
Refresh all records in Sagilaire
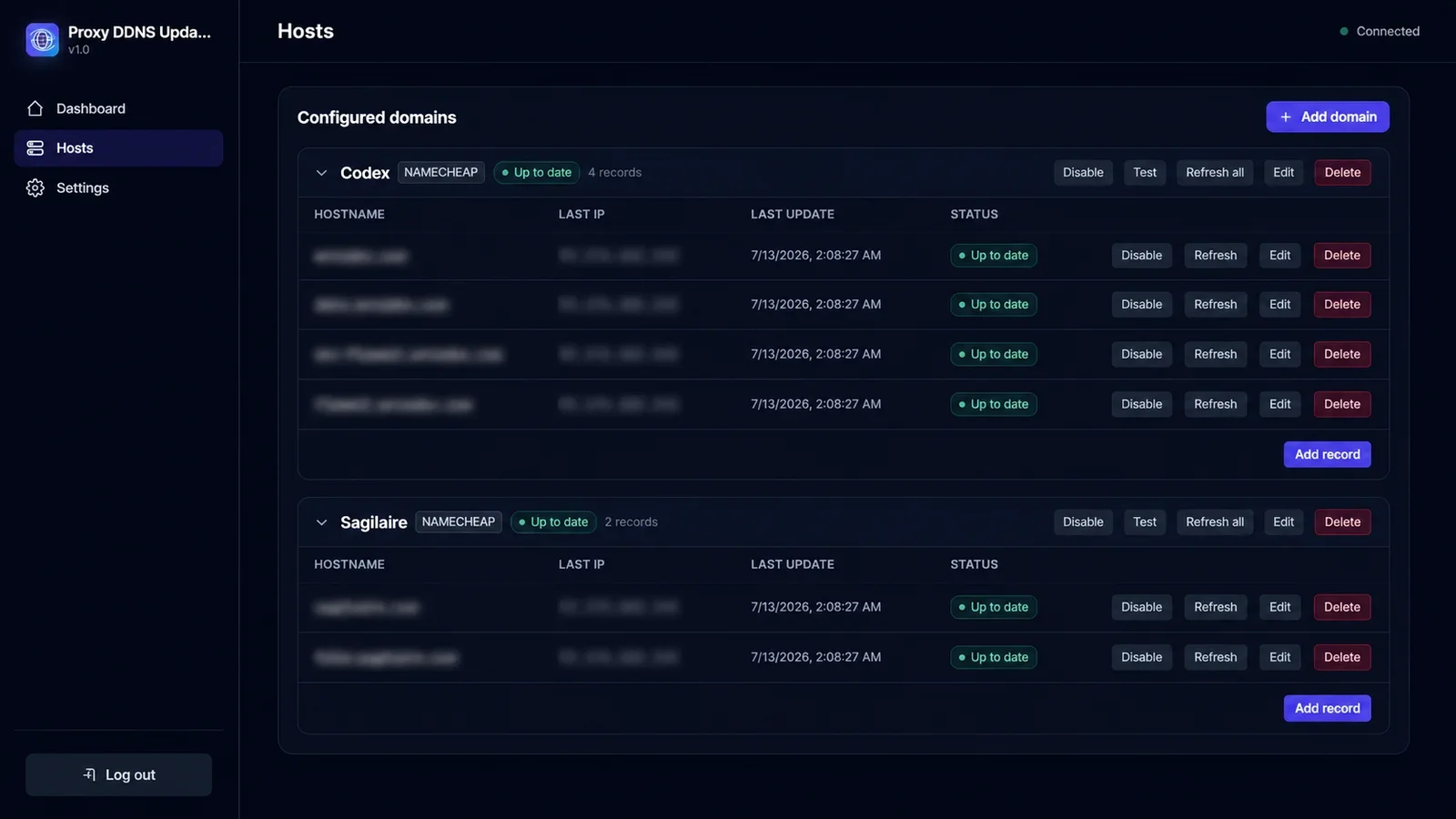tap(1215, 522)
